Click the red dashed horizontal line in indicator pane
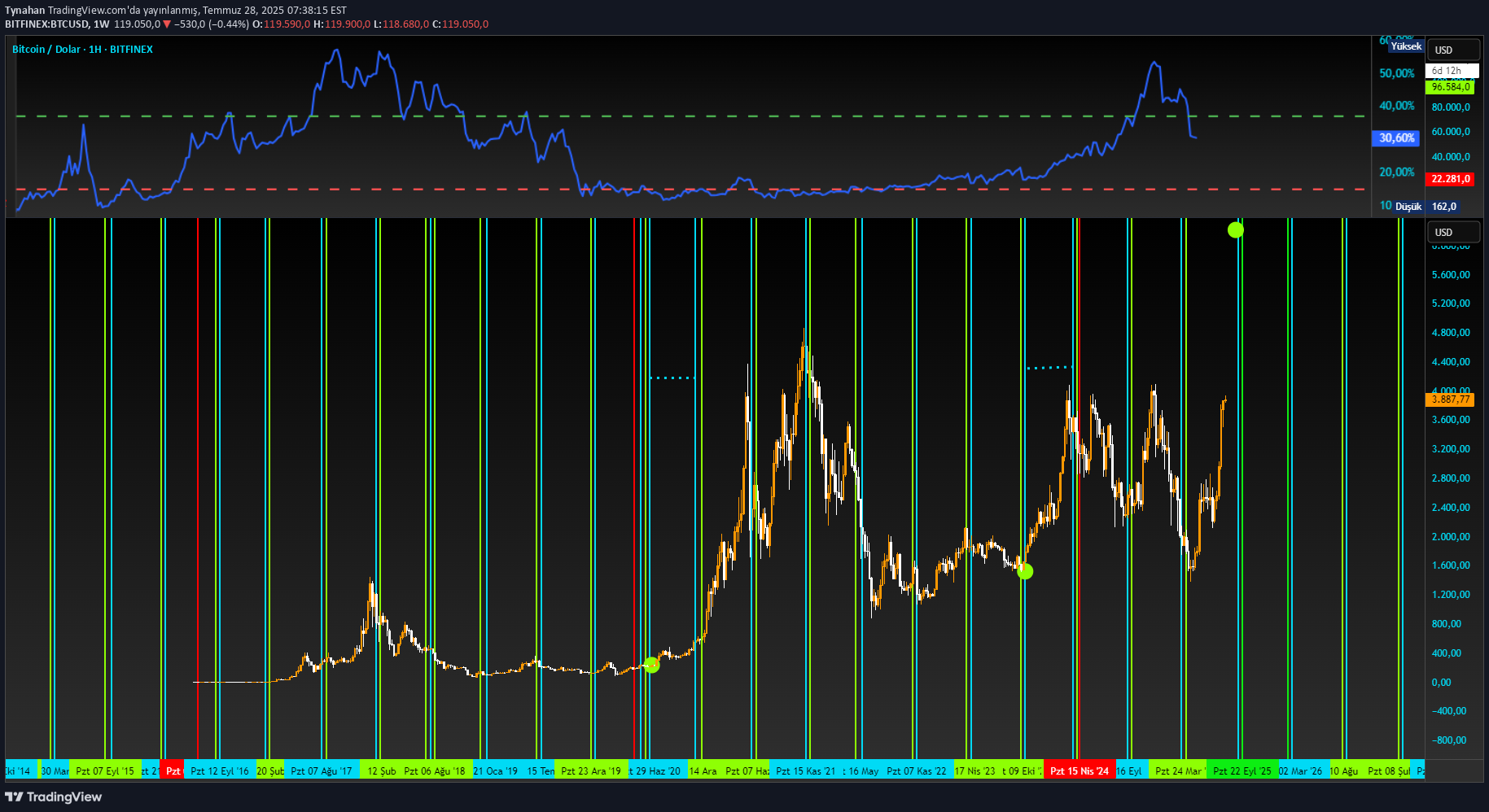The width and height of the screenshot is (1489, 812). 690,189
